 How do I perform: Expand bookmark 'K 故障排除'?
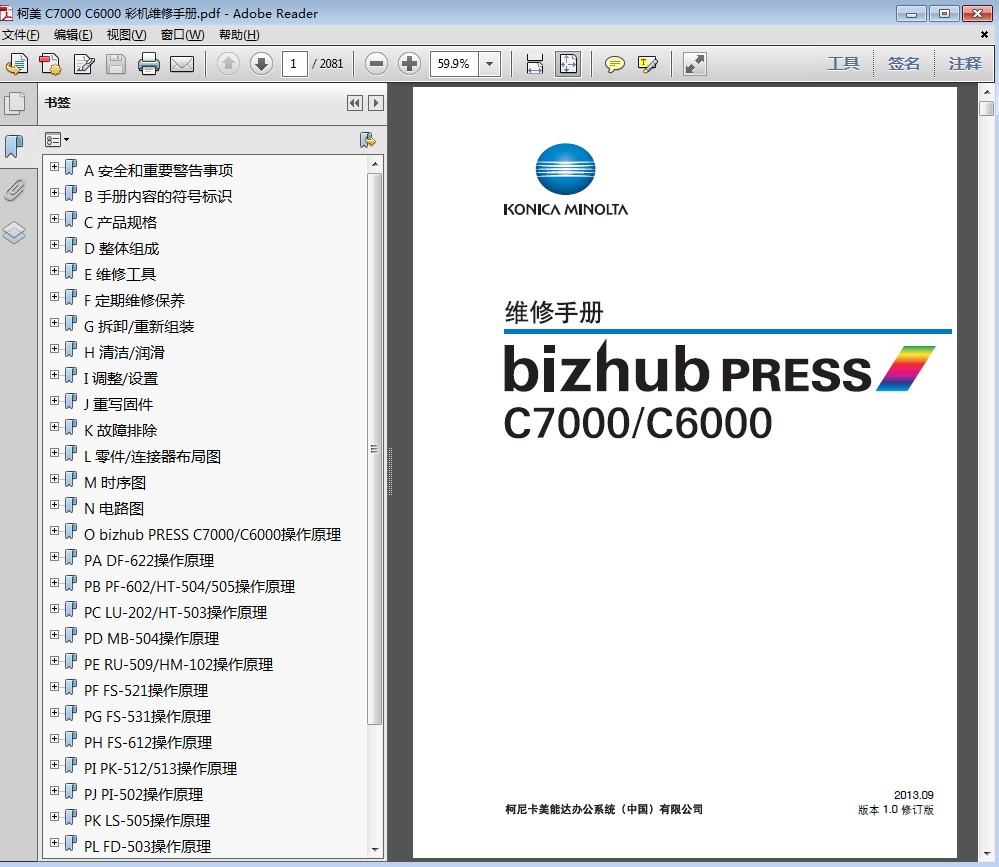click(x=54, y=428)
